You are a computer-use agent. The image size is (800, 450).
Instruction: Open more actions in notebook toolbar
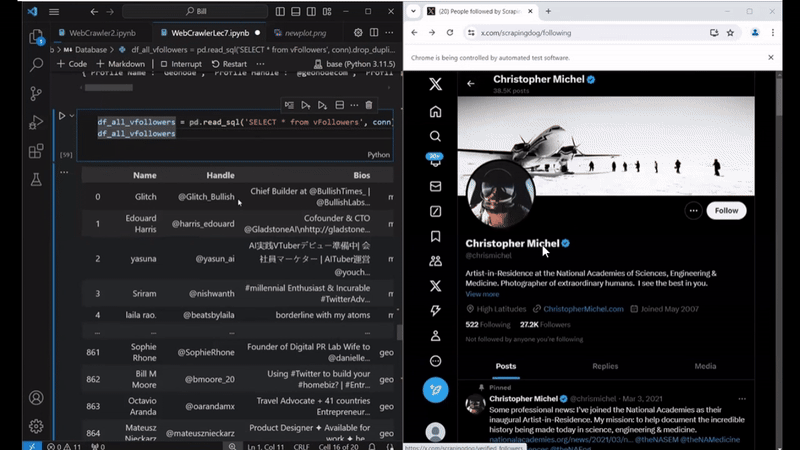(260, 64)
